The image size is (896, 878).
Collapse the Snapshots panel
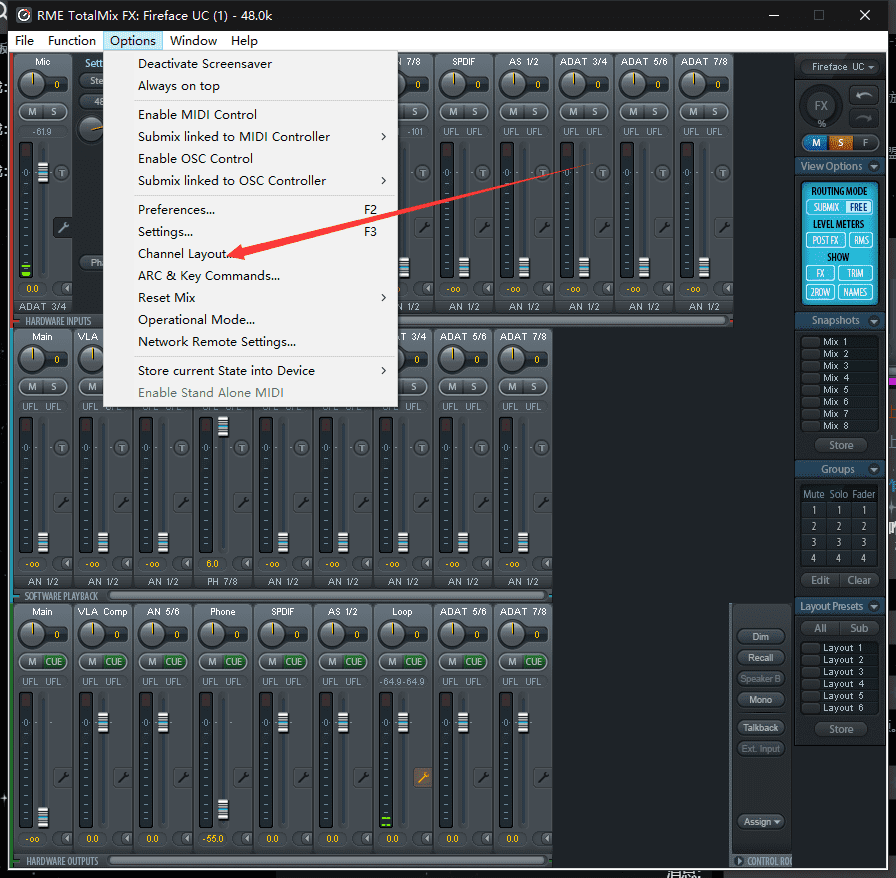(874, 321)
